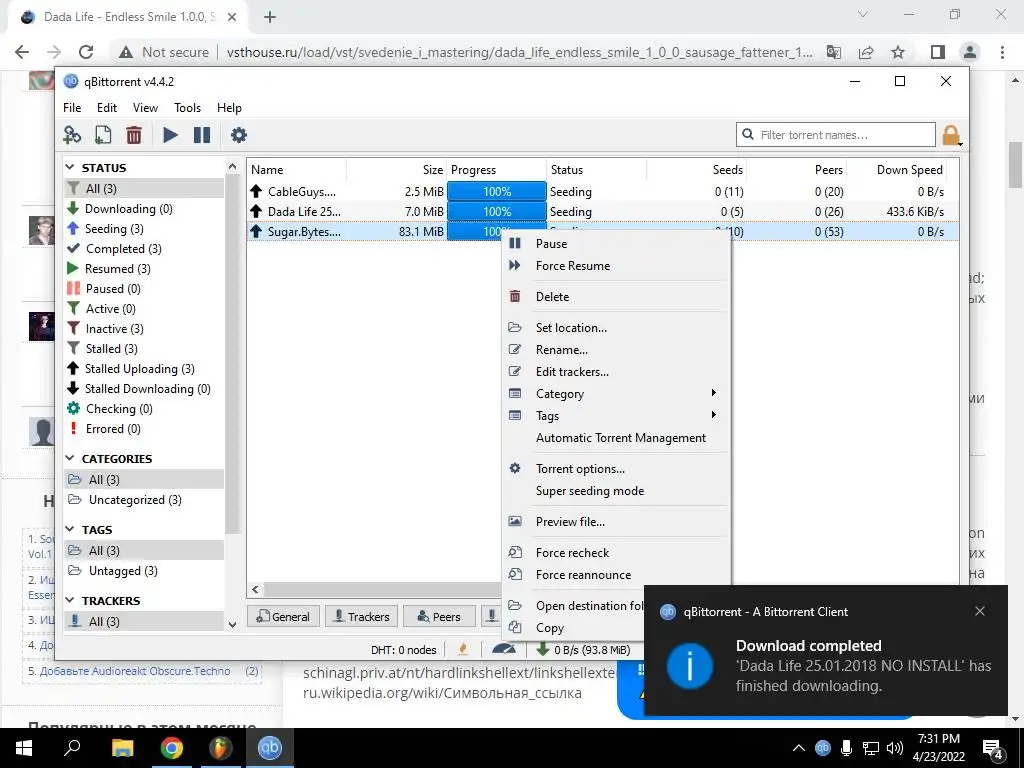
Task: Collapse the STATUS section in sidebar
Action: point(71,168)
